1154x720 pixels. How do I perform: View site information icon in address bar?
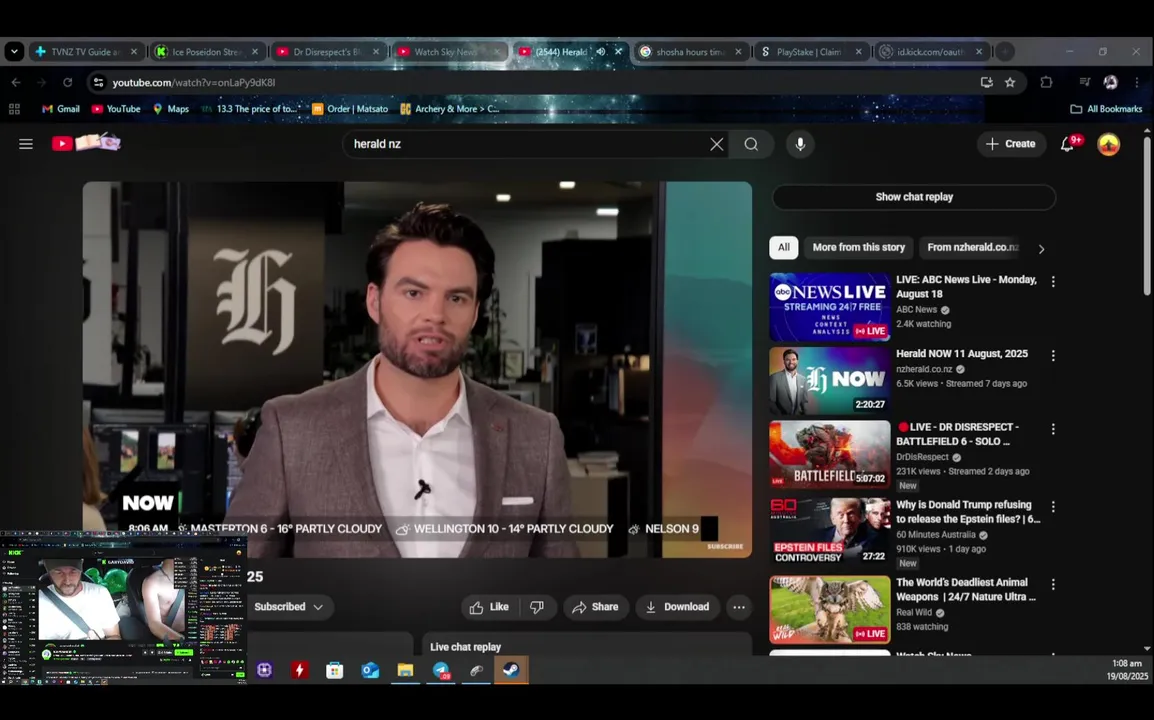(x=98, y=82)
